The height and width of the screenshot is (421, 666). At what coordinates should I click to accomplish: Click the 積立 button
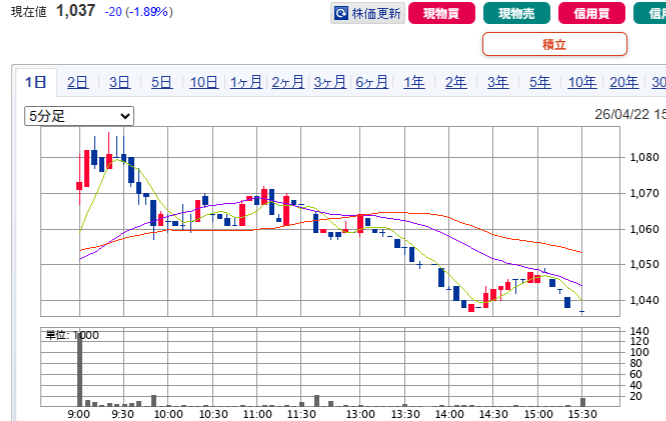pyautogui.click(x=554, y=44)
